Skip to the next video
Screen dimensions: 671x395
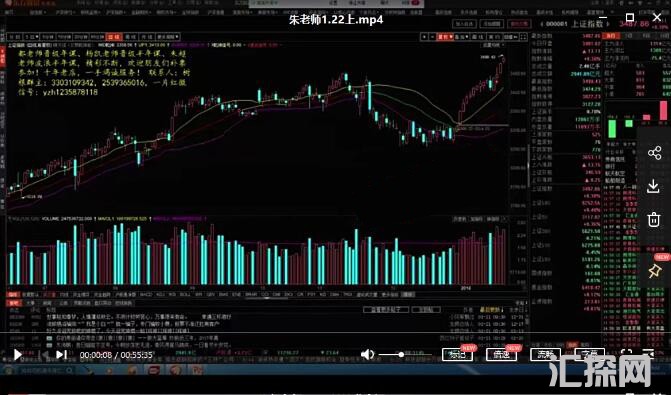coord(62,354)
